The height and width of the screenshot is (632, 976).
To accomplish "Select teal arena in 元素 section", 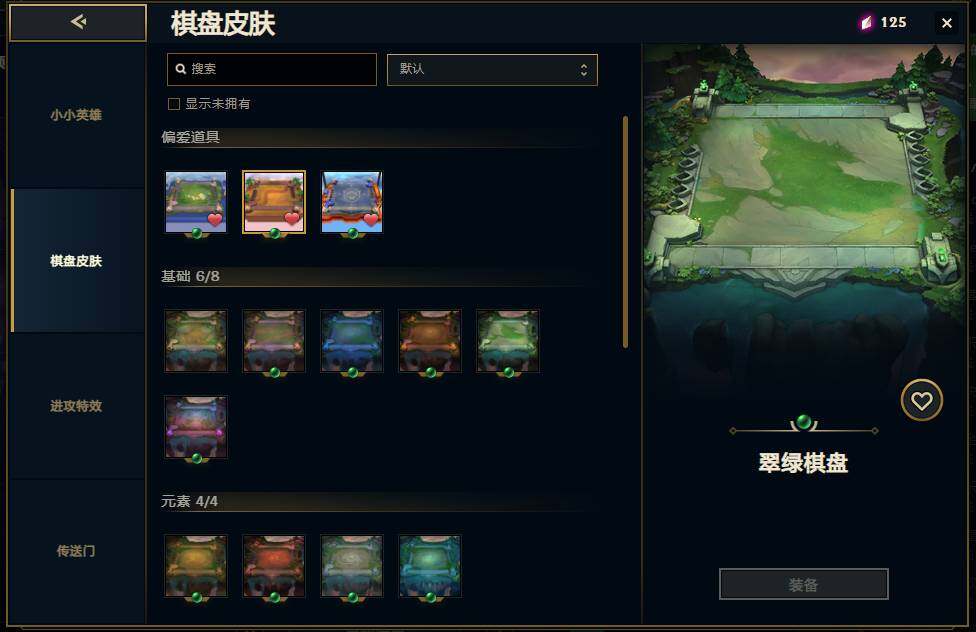I will (429, 566).
